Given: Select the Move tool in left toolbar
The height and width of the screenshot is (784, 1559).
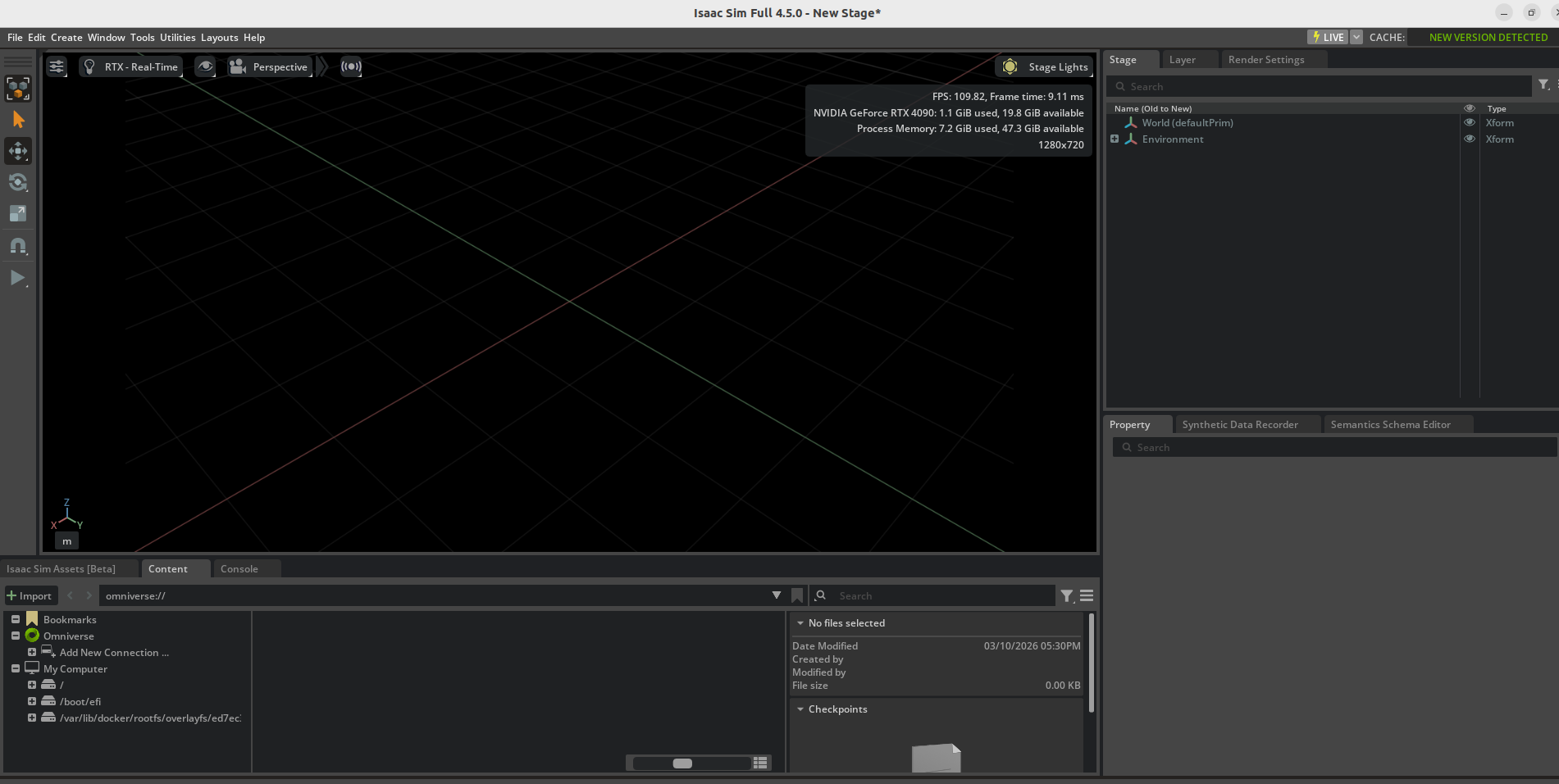Looking at the screenshot, I should point(18,151).
